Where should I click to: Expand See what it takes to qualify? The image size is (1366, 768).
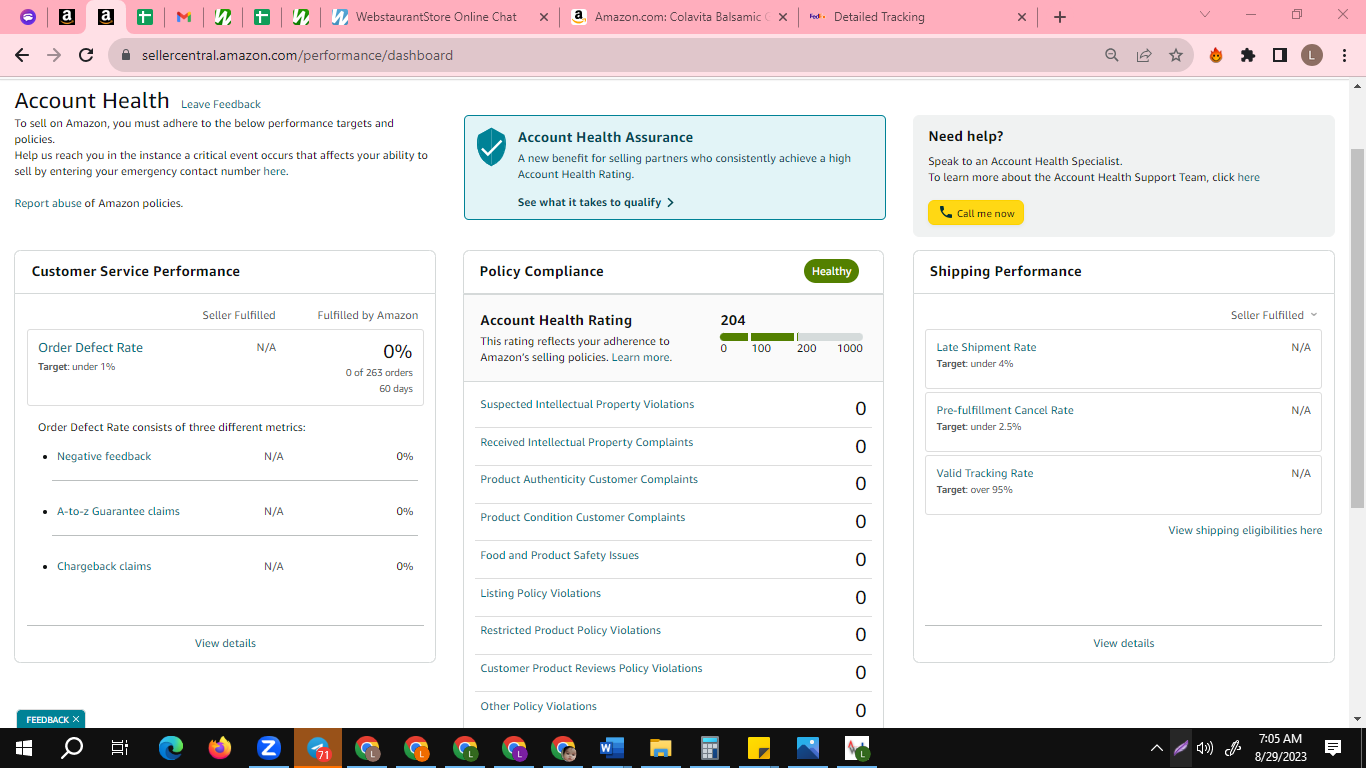(x=596, y=202)
